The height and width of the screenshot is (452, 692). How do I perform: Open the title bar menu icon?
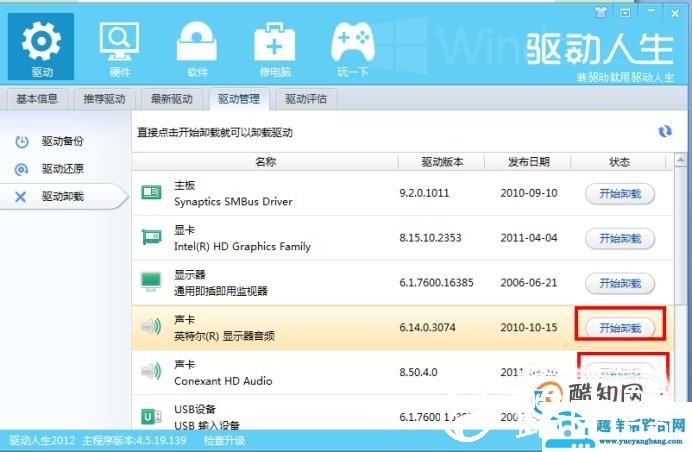click(625, 13)
